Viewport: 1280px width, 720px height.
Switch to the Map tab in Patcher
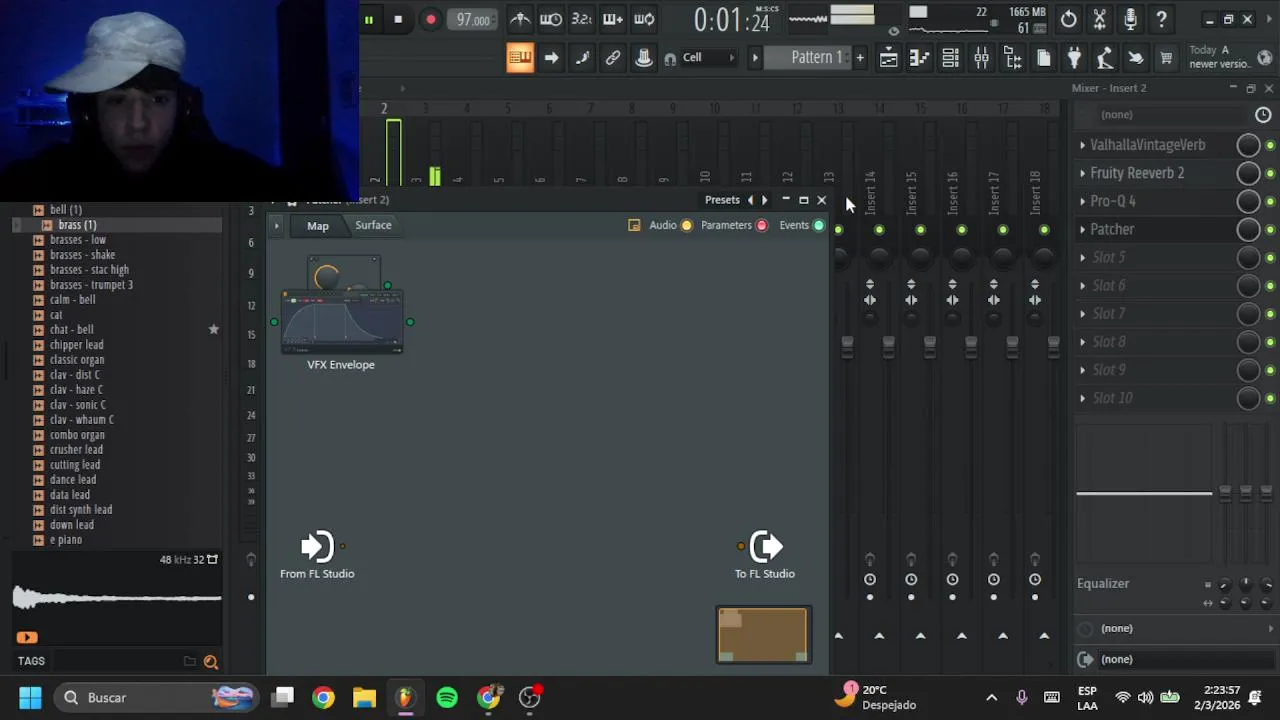(318, 226)
